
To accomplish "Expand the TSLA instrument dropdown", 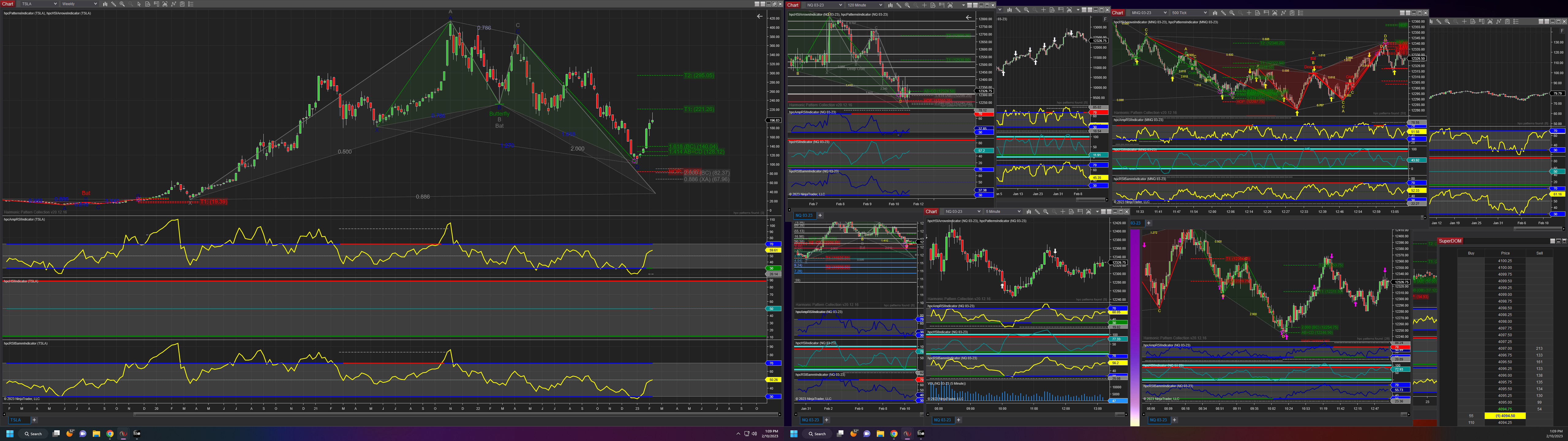I will click(55, 4).
